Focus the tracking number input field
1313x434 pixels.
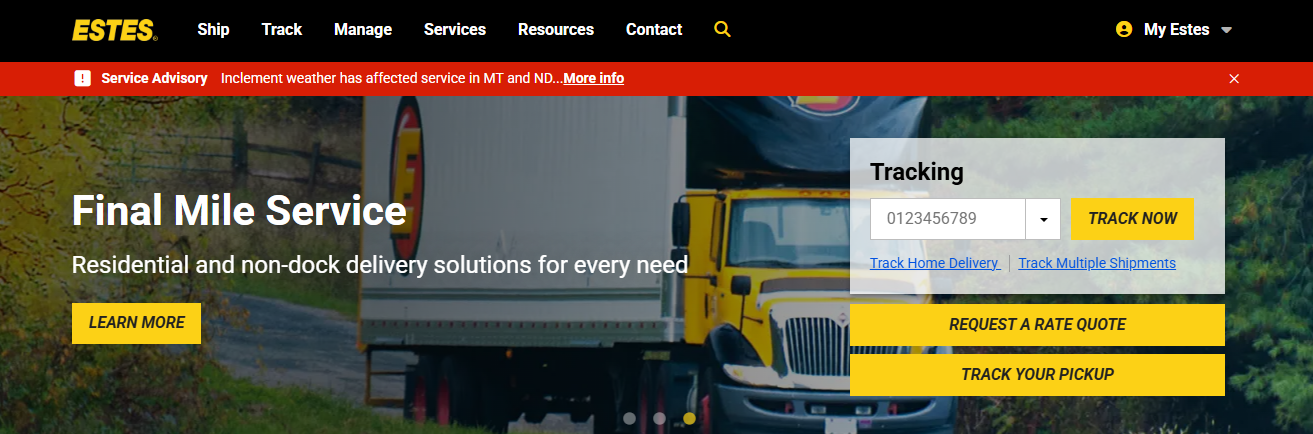click(948, 219)
